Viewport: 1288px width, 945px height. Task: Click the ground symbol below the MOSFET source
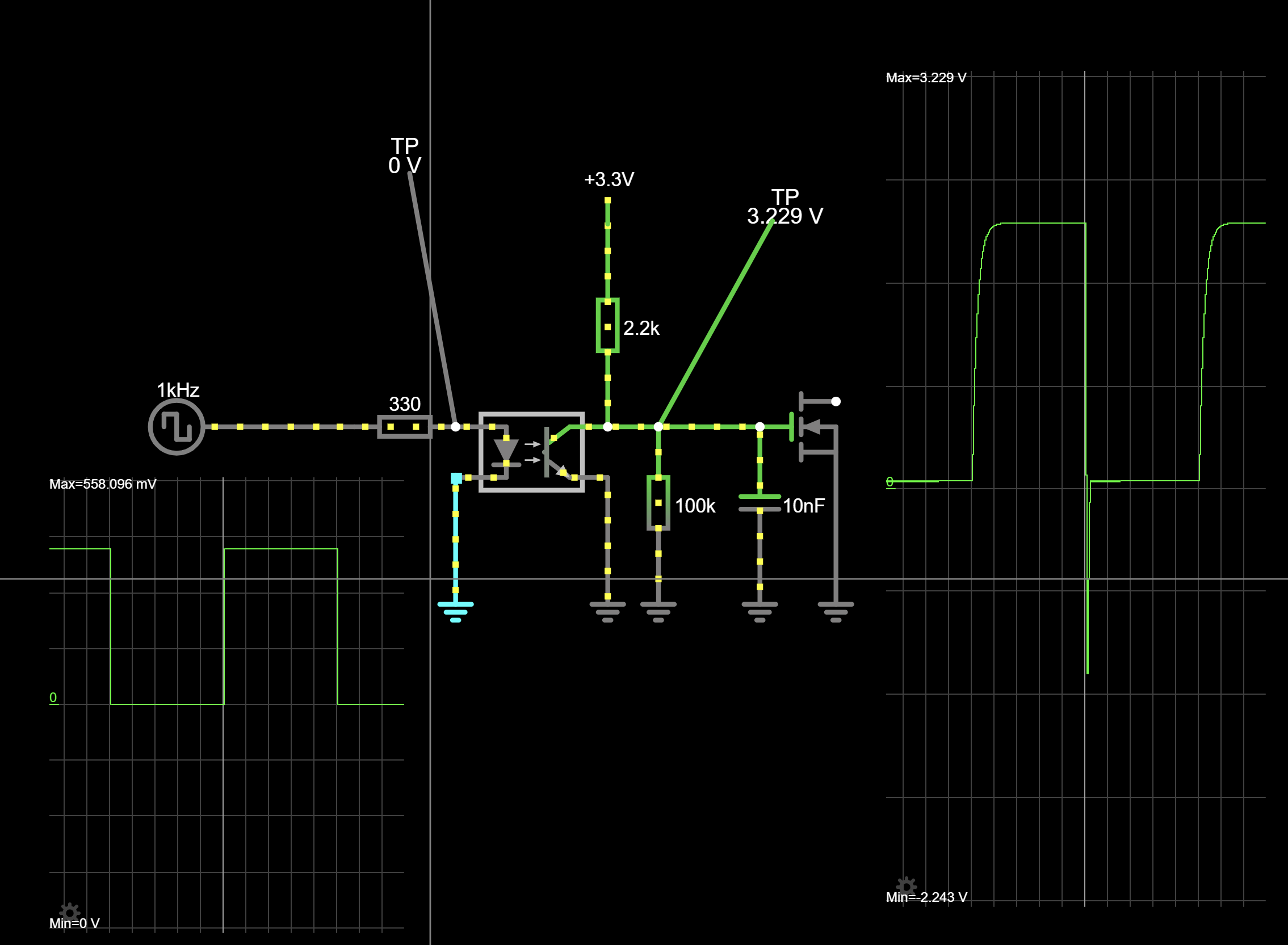836,611
